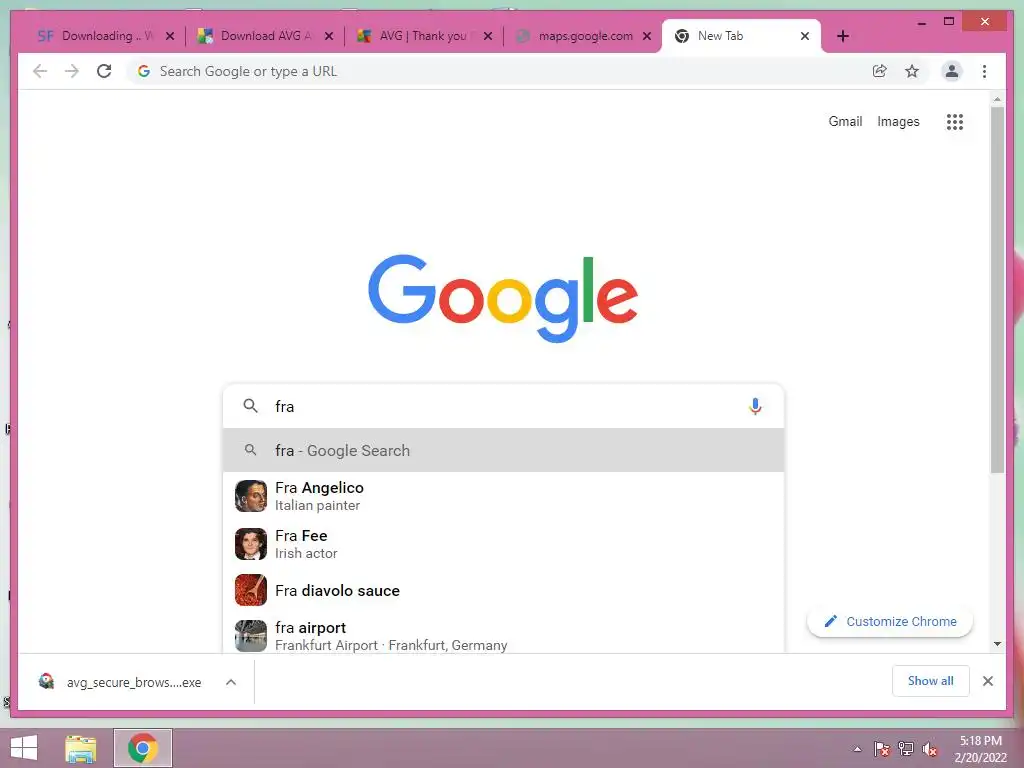1024x768 pixels.
Task: Click the Google logo
Action: click(503, 298)
